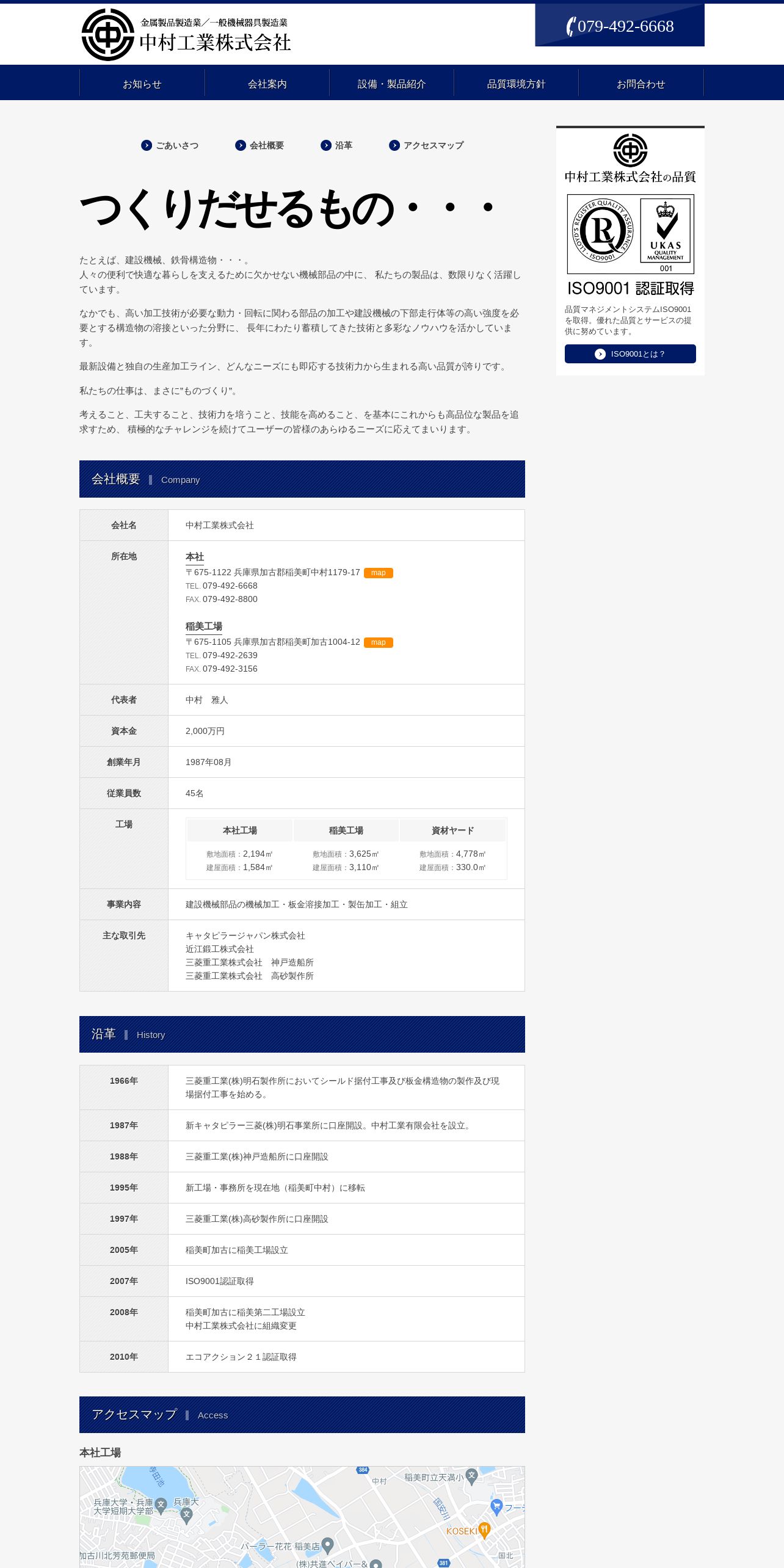Screen dimensions: 784x1568
Task: Click the arrow icon next to 会社概要 anchor
Action: click(241, 145)
